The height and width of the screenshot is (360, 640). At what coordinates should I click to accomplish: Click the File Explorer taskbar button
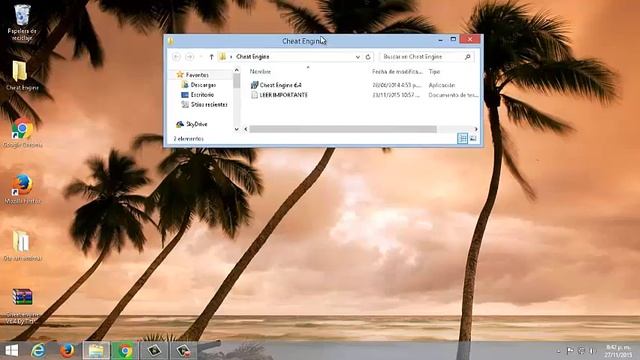click(96, 351)
